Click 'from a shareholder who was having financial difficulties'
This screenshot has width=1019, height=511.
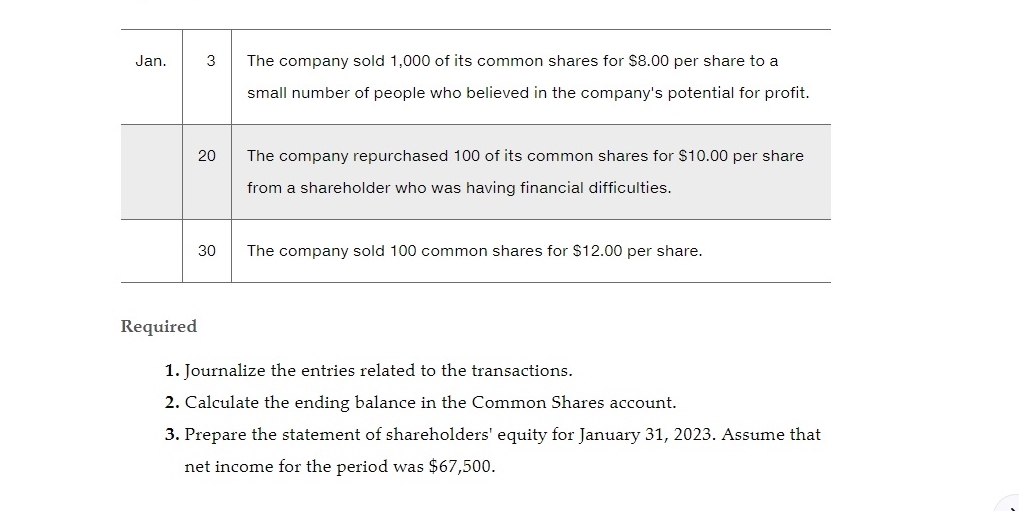pos(459,188)
